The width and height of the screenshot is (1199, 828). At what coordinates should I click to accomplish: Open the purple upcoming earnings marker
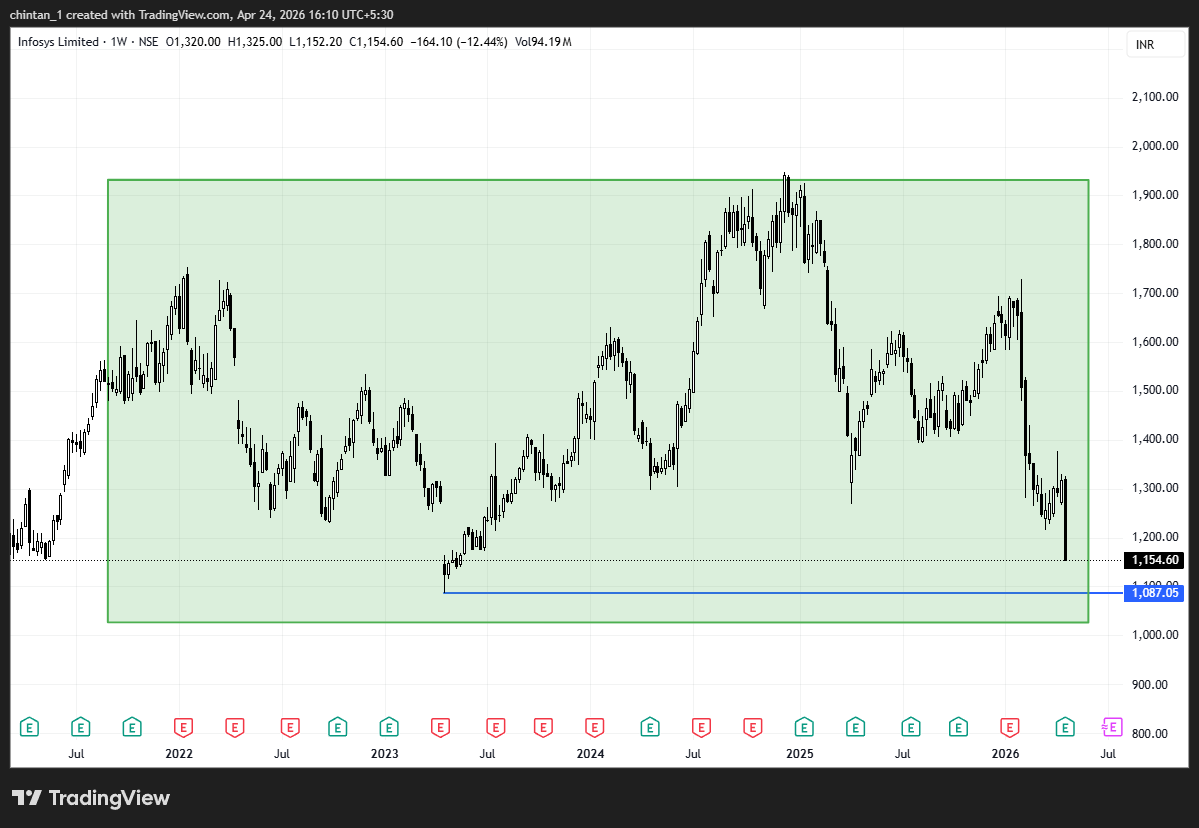click(1111, 727)
